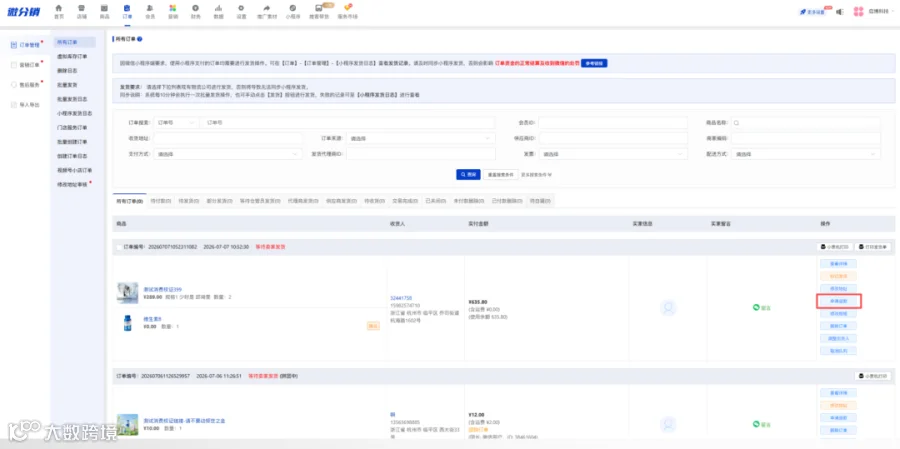Click the 会员ID input field
900x449 pixels.
point(612,123)
